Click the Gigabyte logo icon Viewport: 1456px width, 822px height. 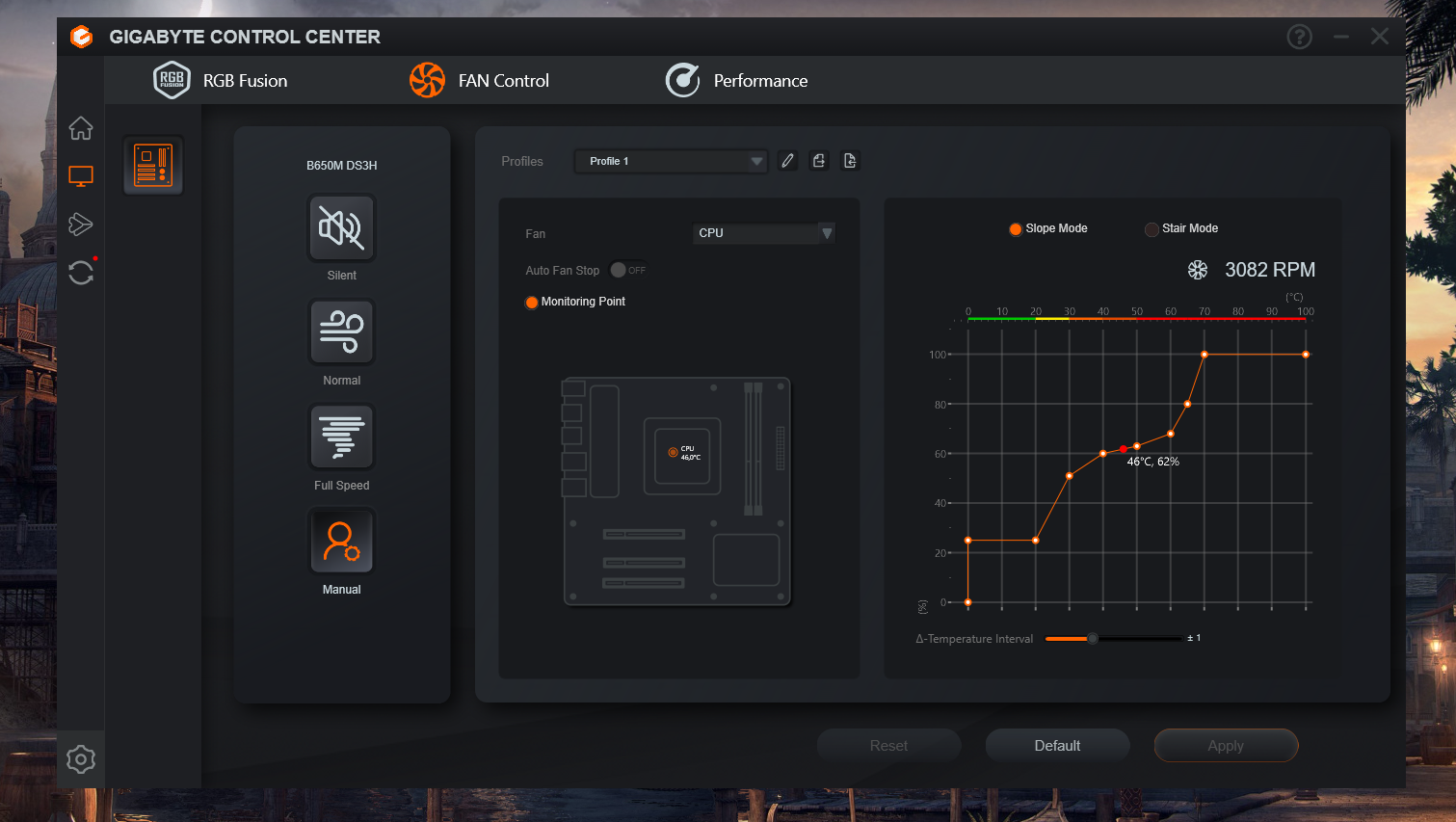pos(82,37)
